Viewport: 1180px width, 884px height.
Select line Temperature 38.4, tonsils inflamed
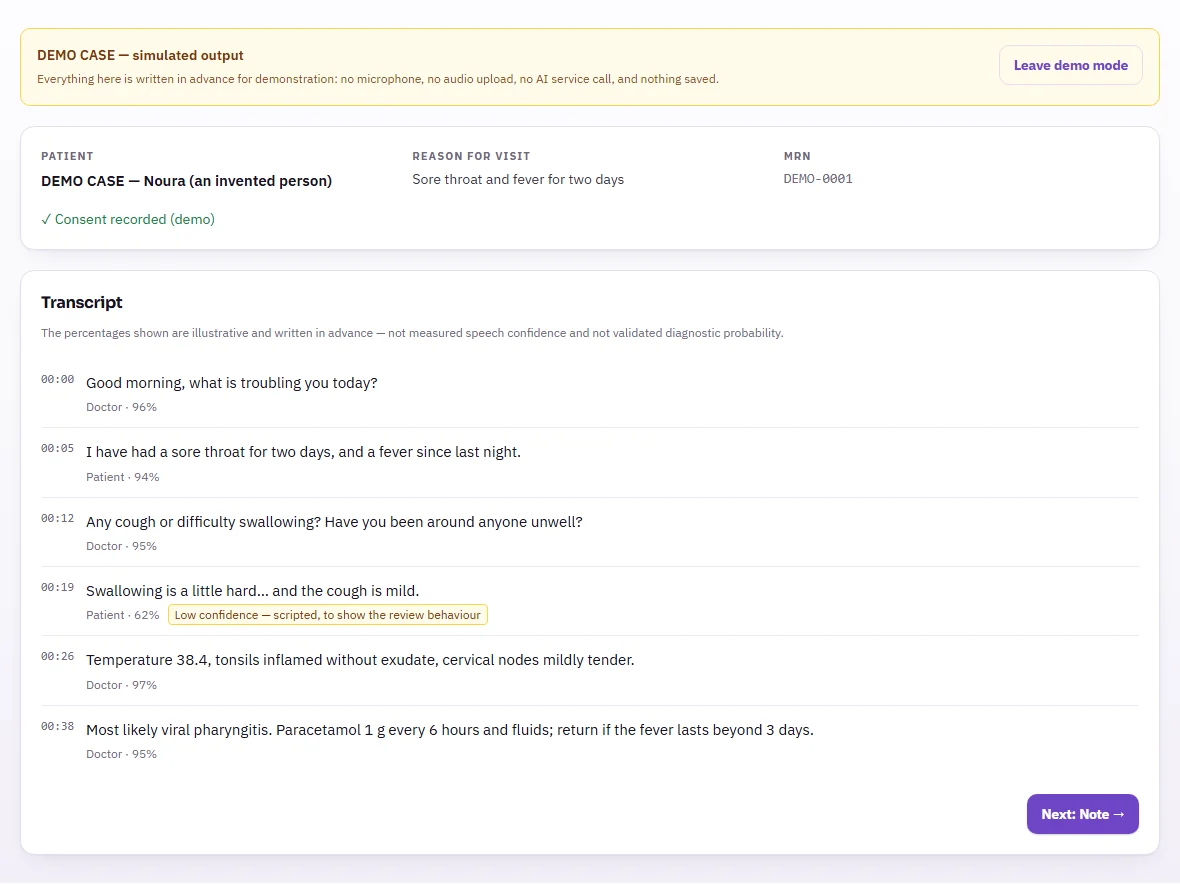360,661
